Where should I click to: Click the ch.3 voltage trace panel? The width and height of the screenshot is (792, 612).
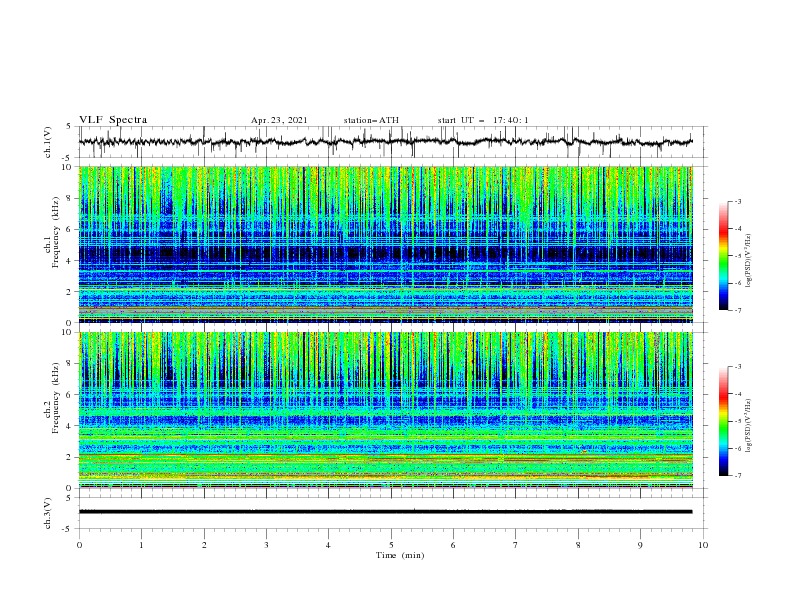click(x=392, y=513)
